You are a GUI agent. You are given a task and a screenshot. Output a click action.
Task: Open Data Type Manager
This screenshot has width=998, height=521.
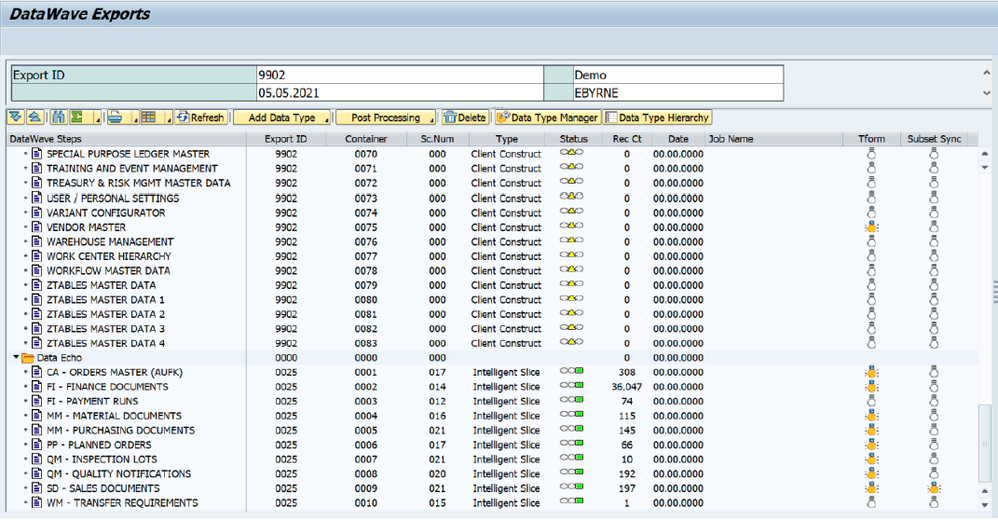[548, 118]
